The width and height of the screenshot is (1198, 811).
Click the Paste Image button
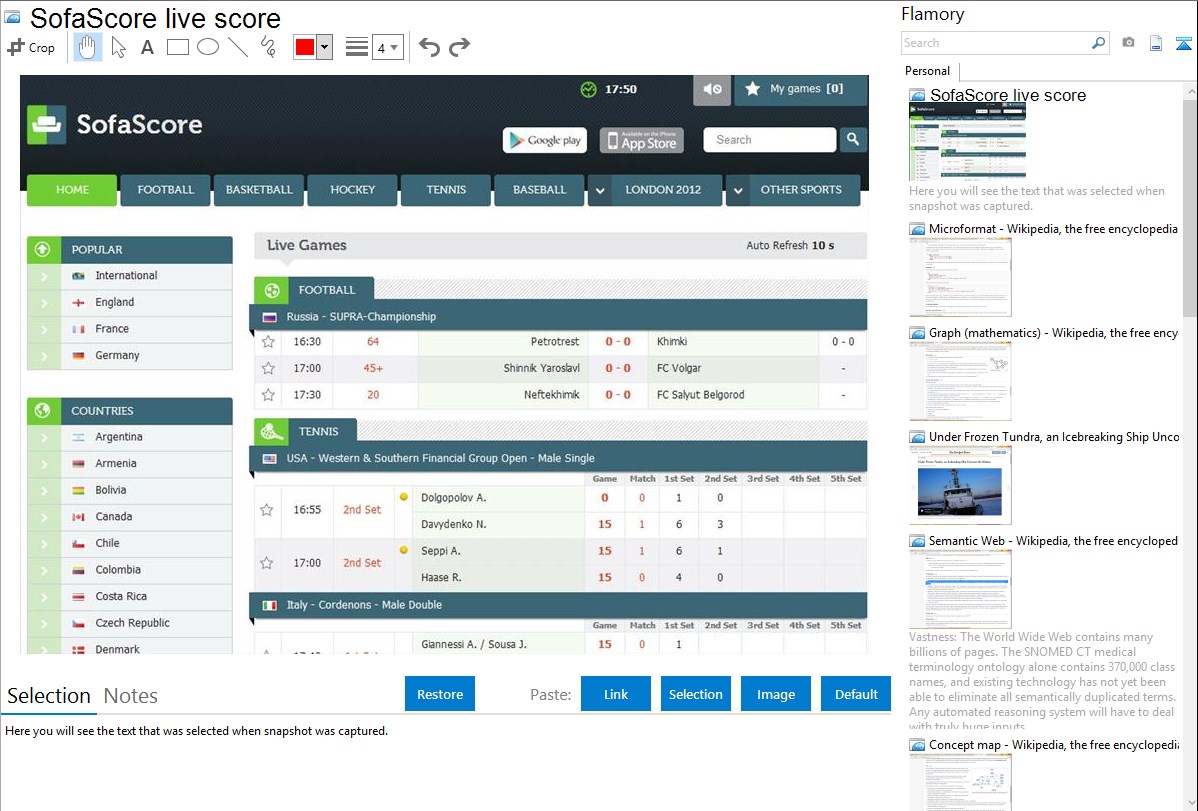pos(775,694)
